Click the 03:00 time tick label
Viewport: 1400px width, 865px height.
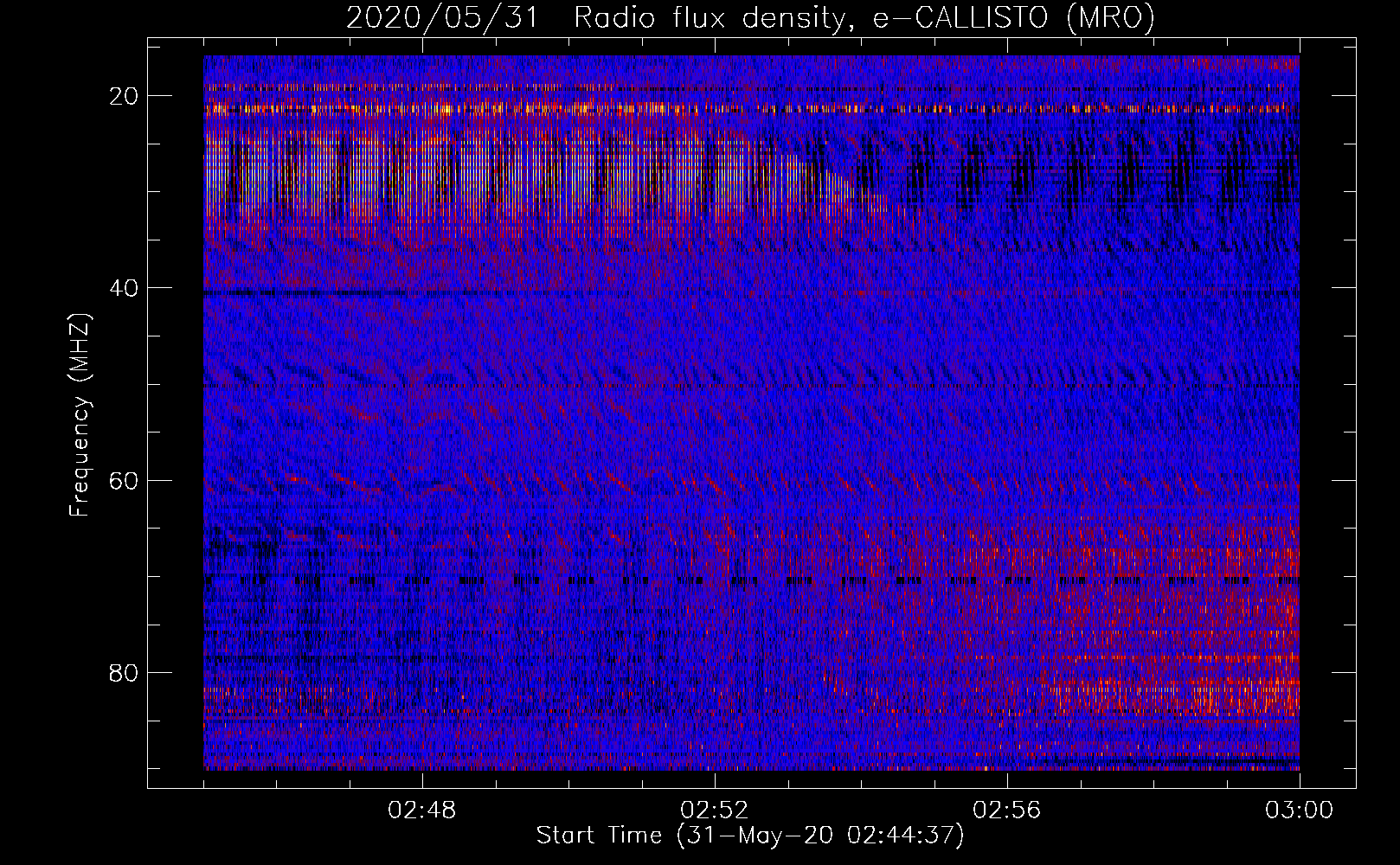pos(1299,811)
